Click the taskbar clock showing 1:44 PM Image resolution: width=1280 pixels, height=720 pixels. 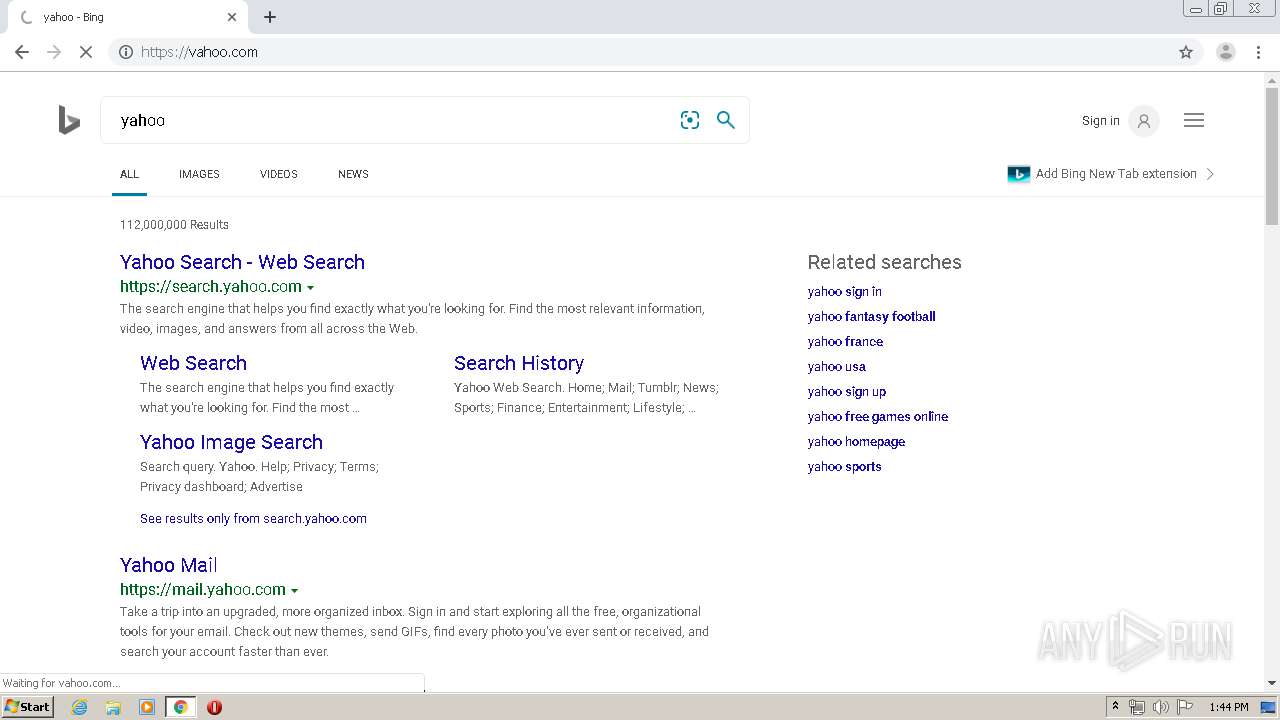pyautogui.click(x=1229, y=707)
